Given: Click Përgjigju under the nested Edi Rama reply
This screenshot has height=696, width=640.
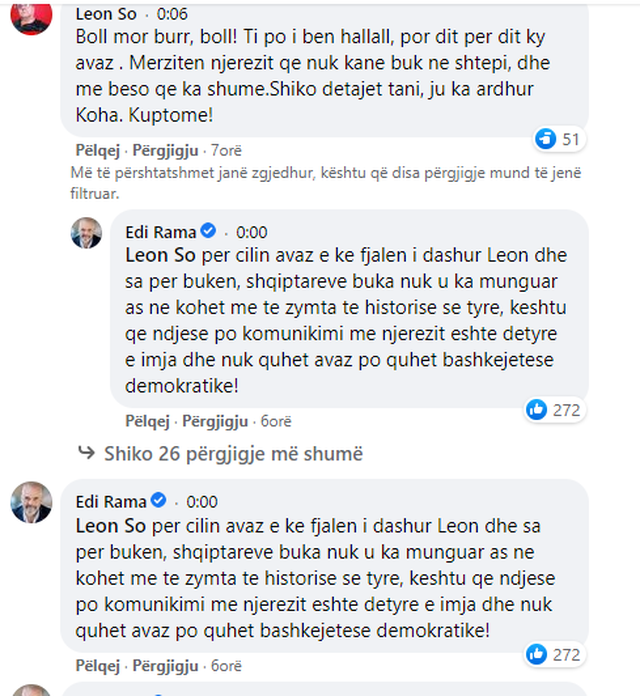Looking at the screenshot, I should [x=215, y=420].
